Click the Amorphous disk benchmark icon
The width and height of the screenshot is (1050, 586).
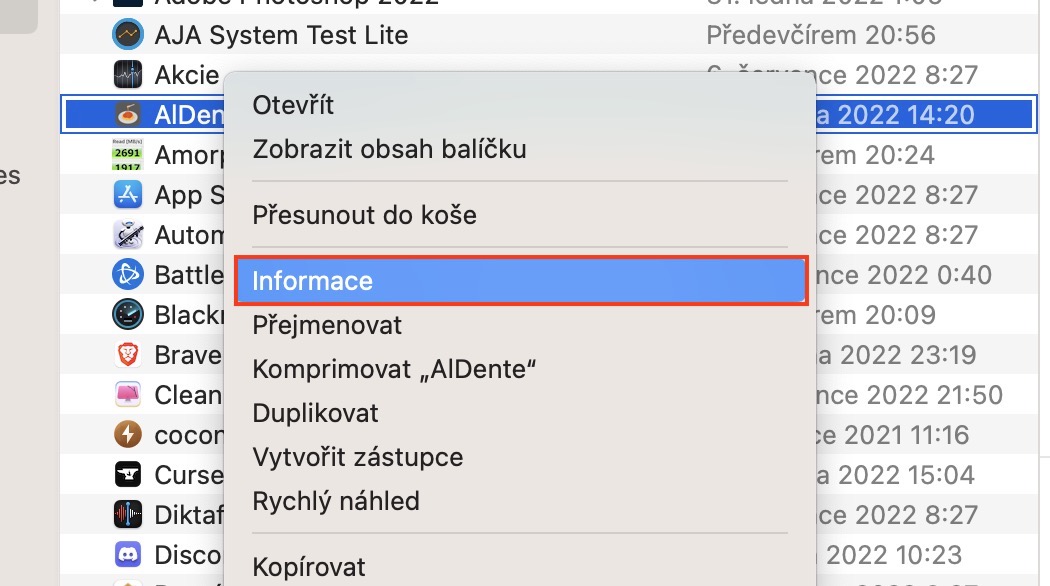[x=128, y=155]
